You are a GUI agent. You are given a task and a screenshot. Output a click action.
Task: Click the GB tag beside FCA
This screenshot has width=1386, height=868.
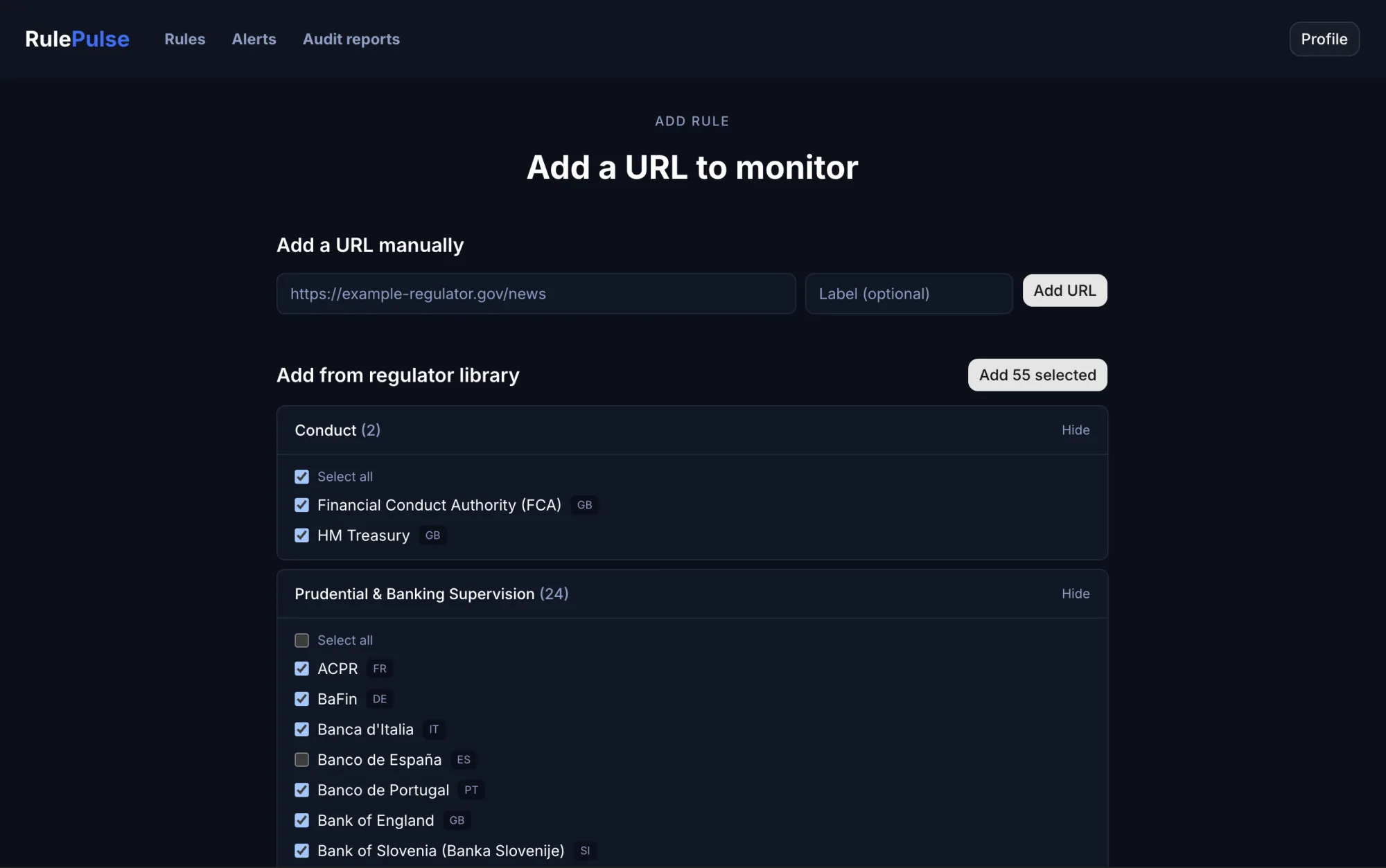584,505
